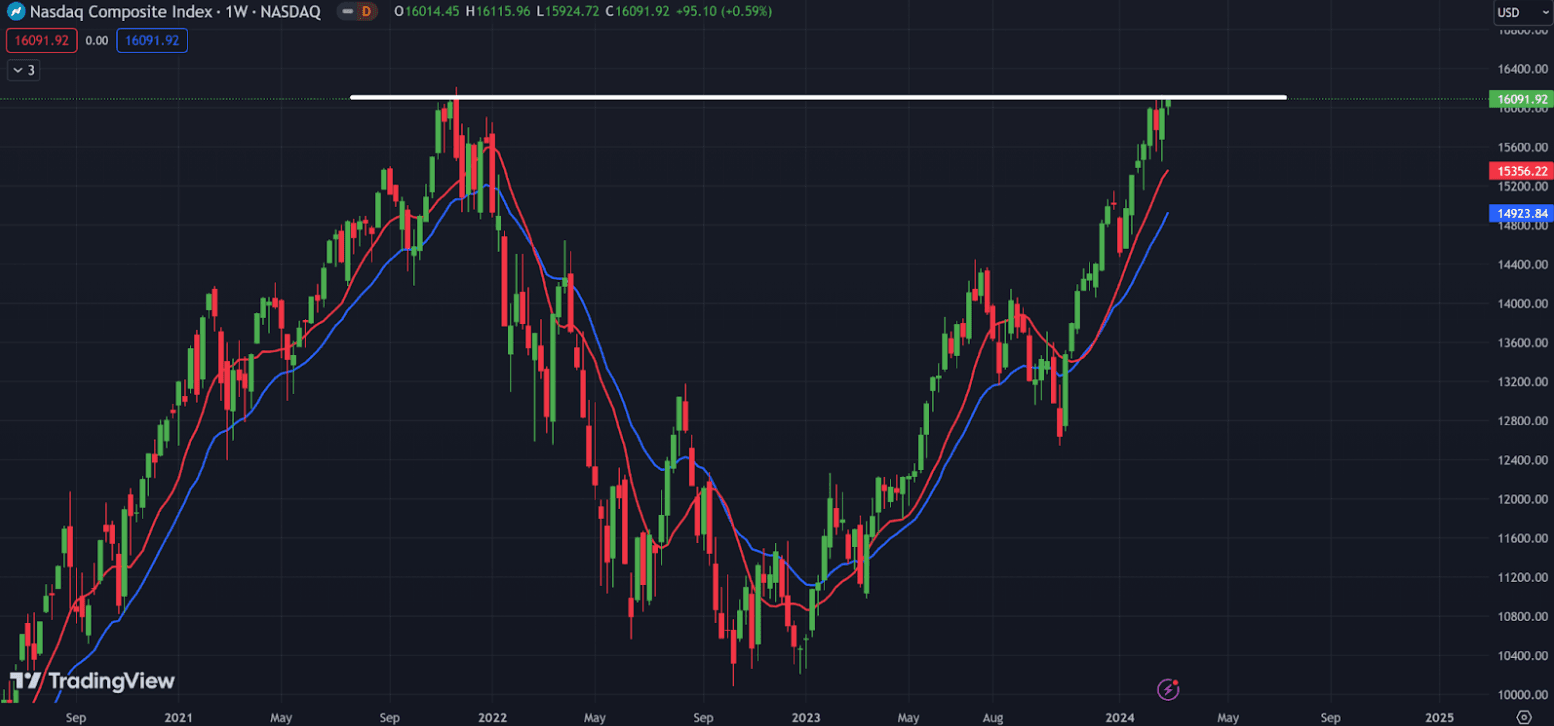
Task: Click the green 16091.92 current price label
Action: click(1519, 99)
